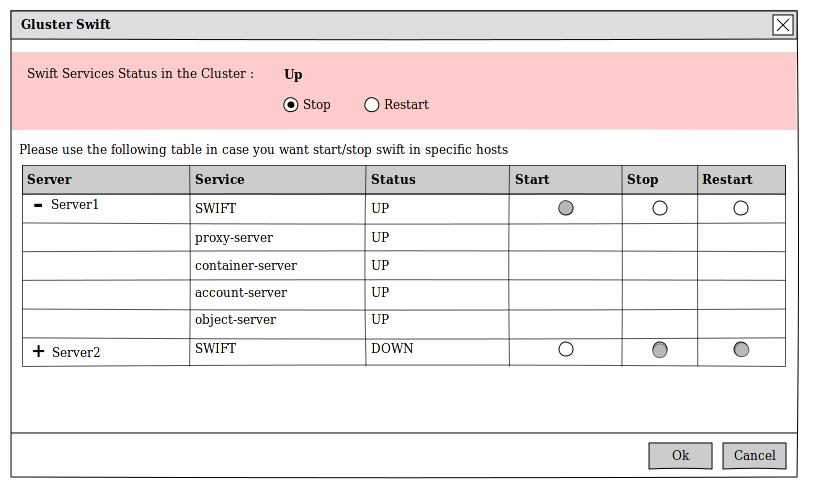
Task: Select the cluster-wide Stop radio option
Action: click(291, 104)
